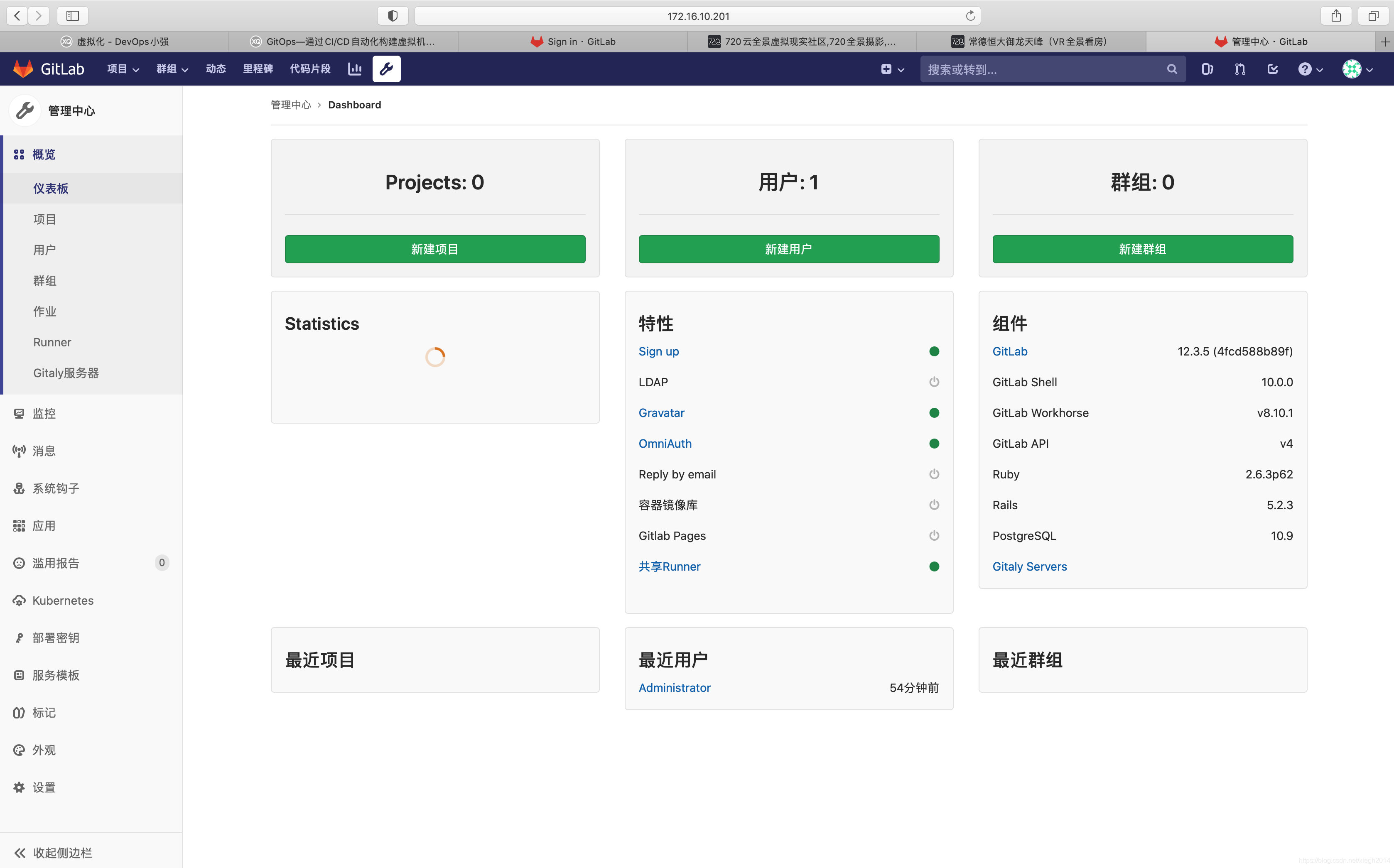
Task: Switch to the 虚拟化 - DevOps小强 tab
Action: coord(114,42)
